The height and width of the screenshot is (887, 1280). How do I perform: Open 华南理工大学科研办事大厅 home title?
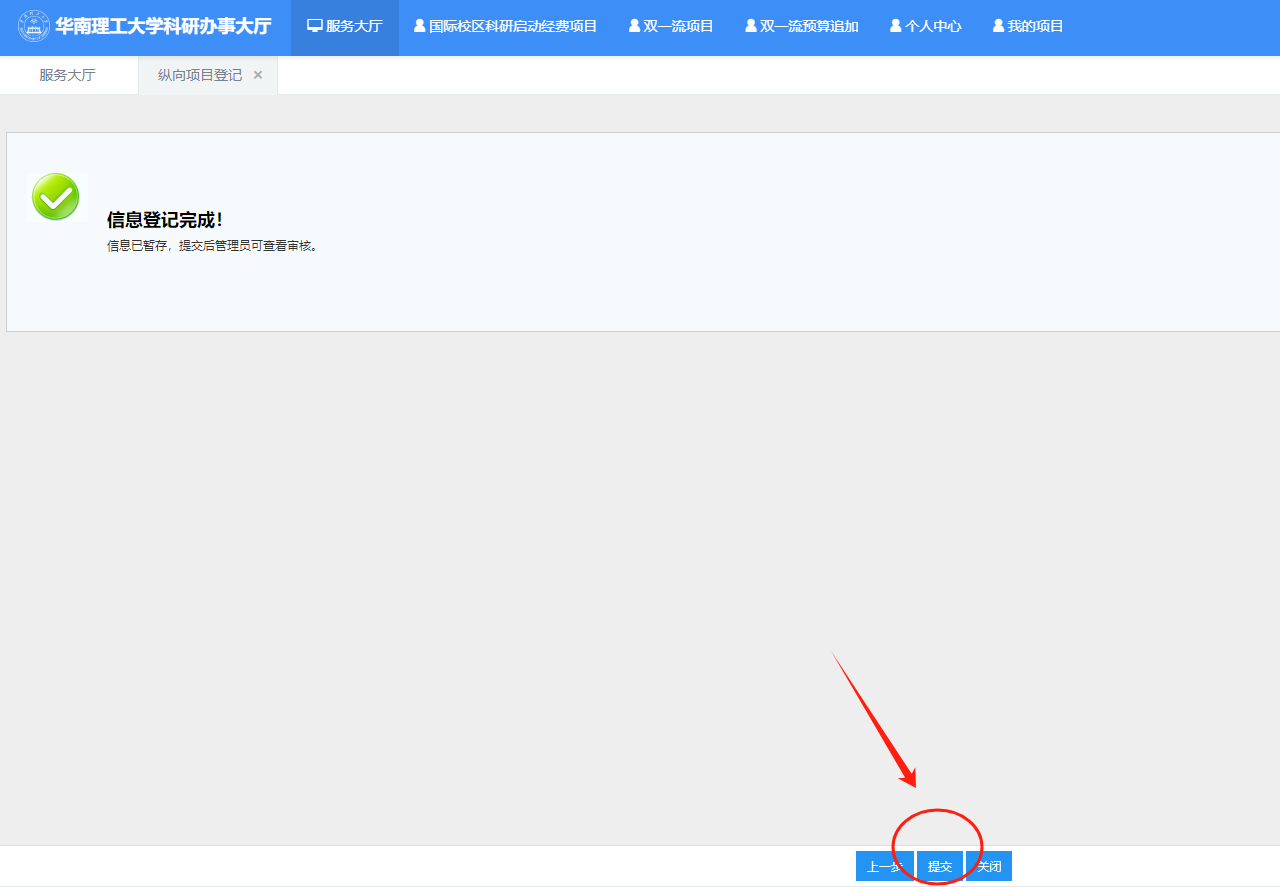[x=163, y=26]
